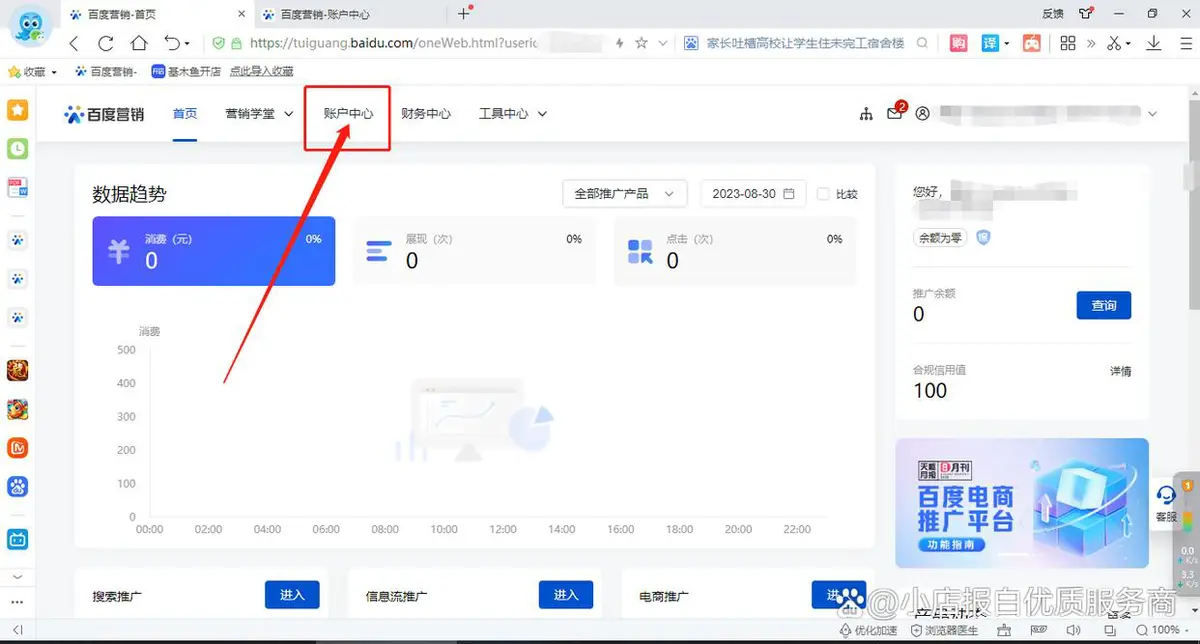Click the browser home button

(139, 43)
